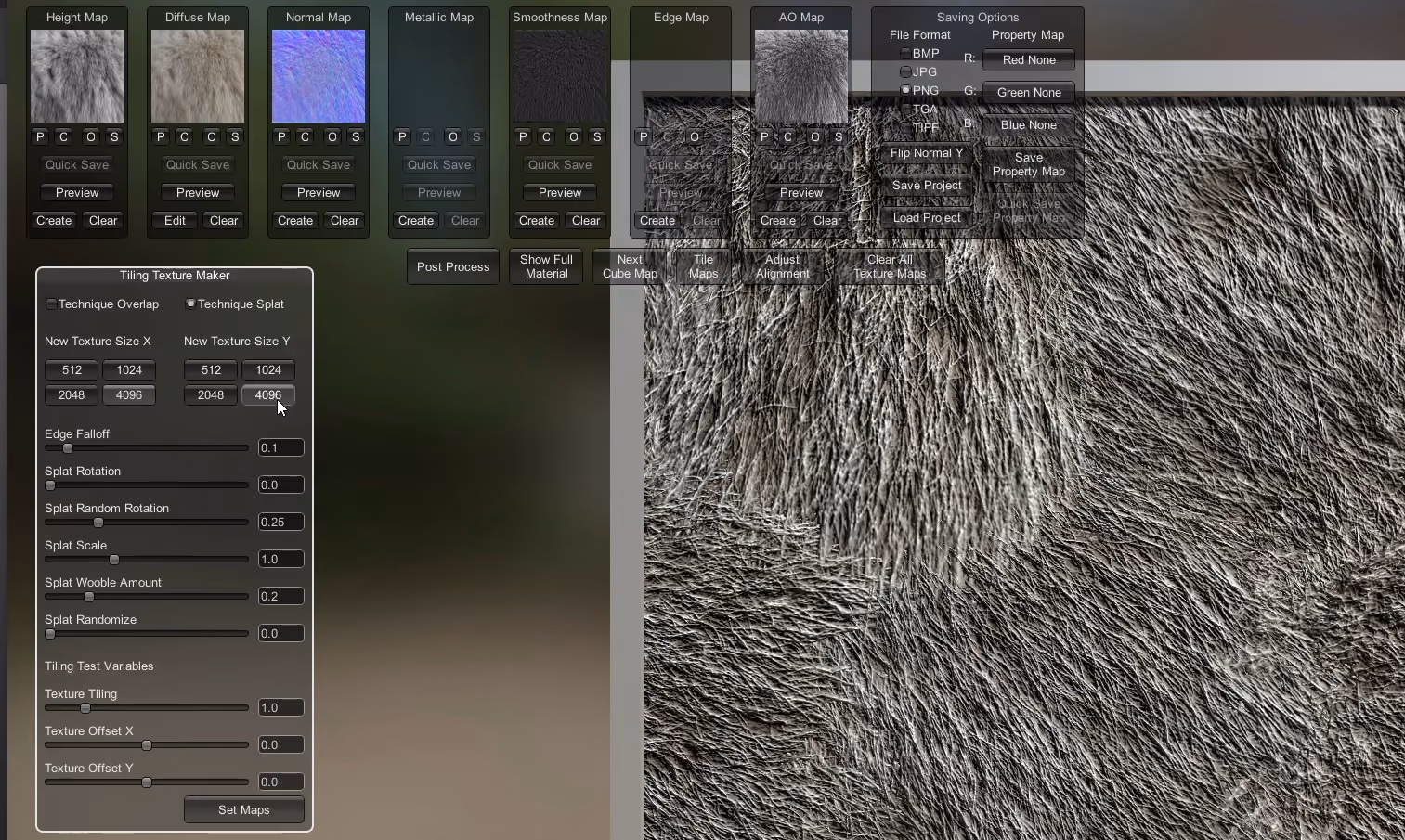Click the Normal Map thumbnail
Image resolution: width=1405 pixels, height=840 pixels.
(x=319, y=76)
